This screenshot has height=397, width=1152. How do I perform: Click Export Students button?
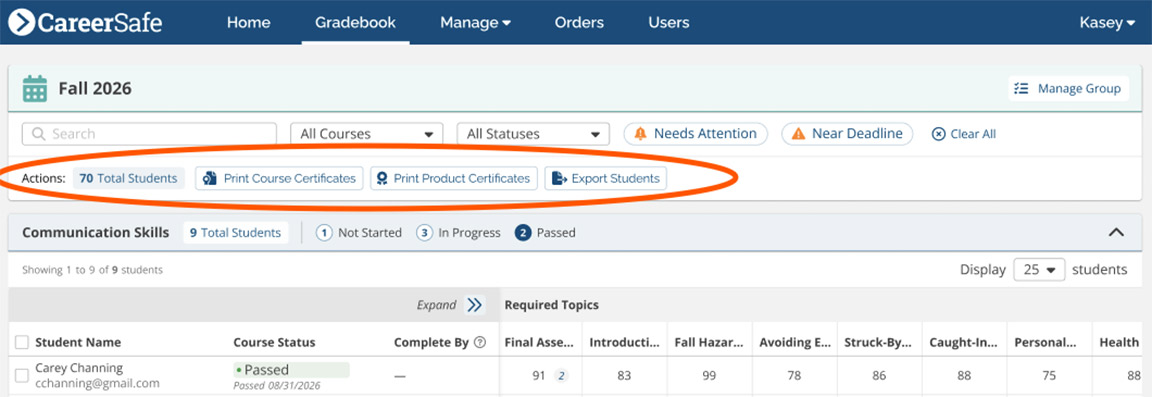[605, 178]
